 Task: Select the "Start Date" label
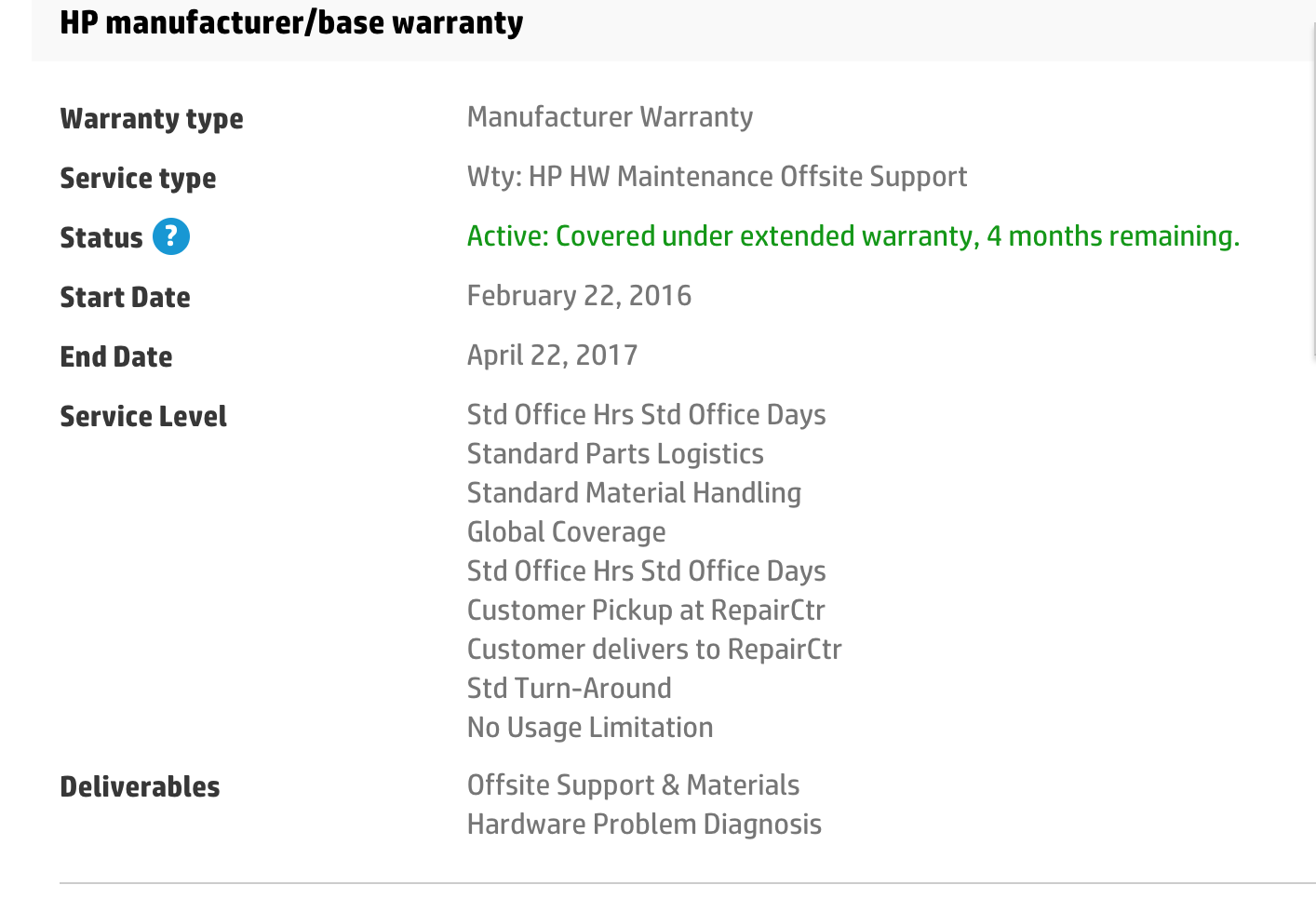click(x=125, y=298)
